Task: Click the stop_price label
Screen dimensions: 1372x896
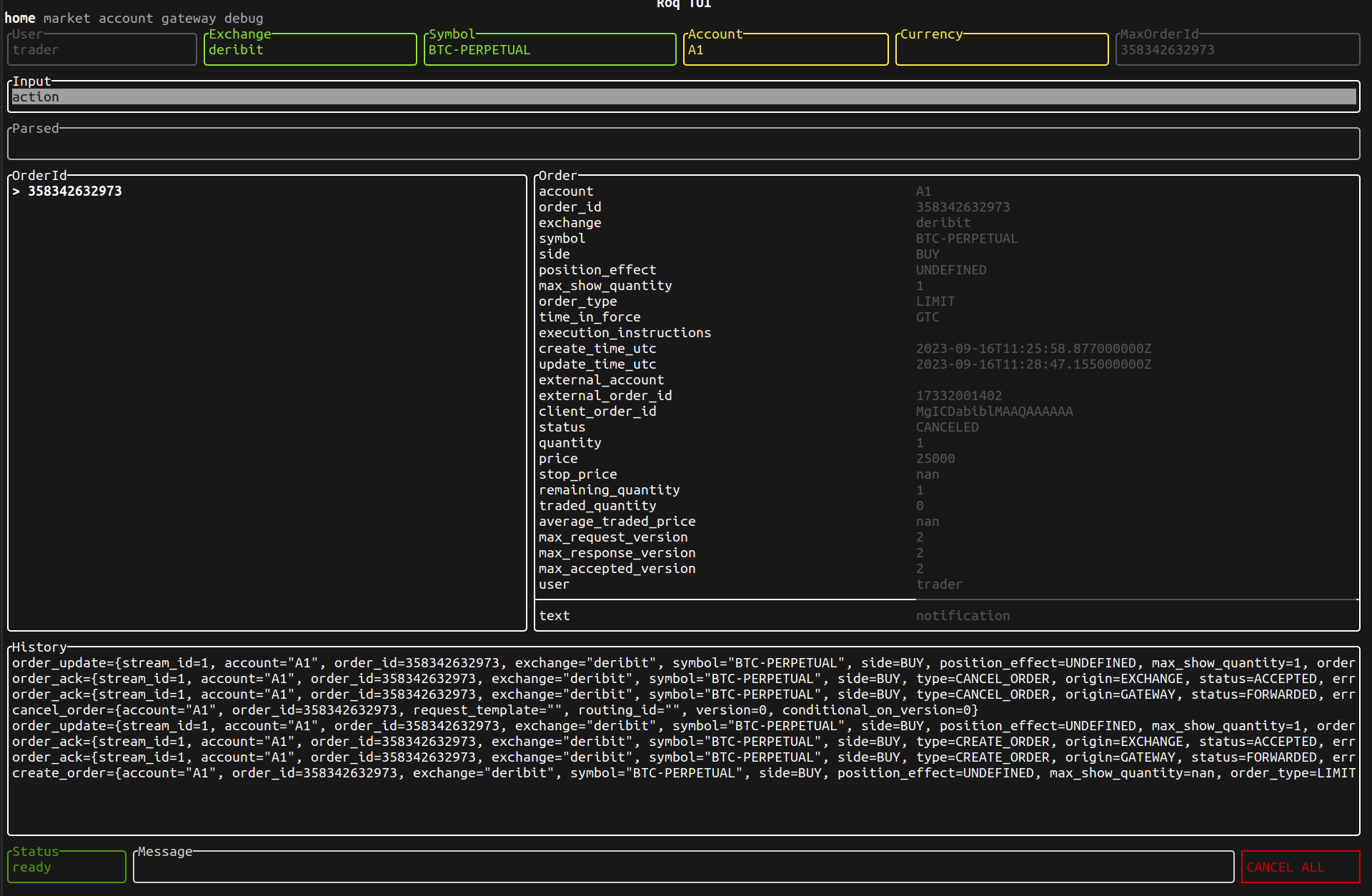Action: coord(578,474)
